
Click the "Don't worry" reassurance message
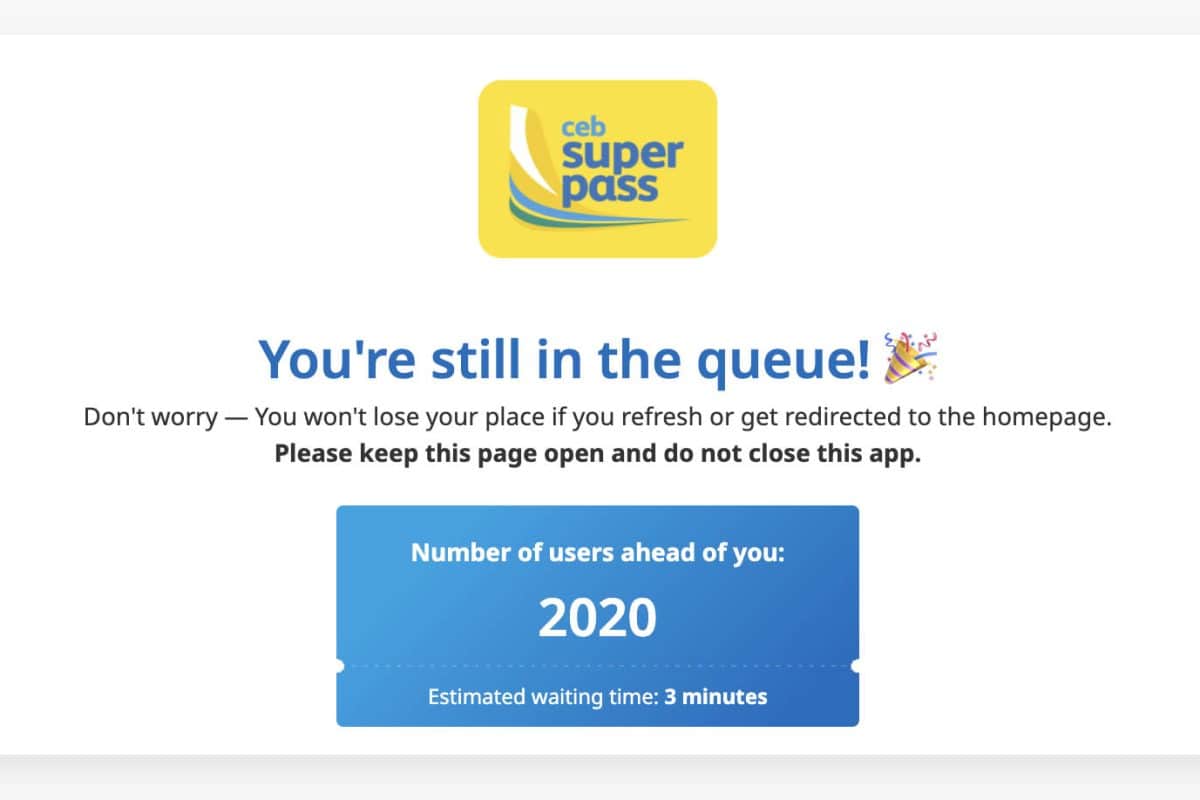point(597,417)
